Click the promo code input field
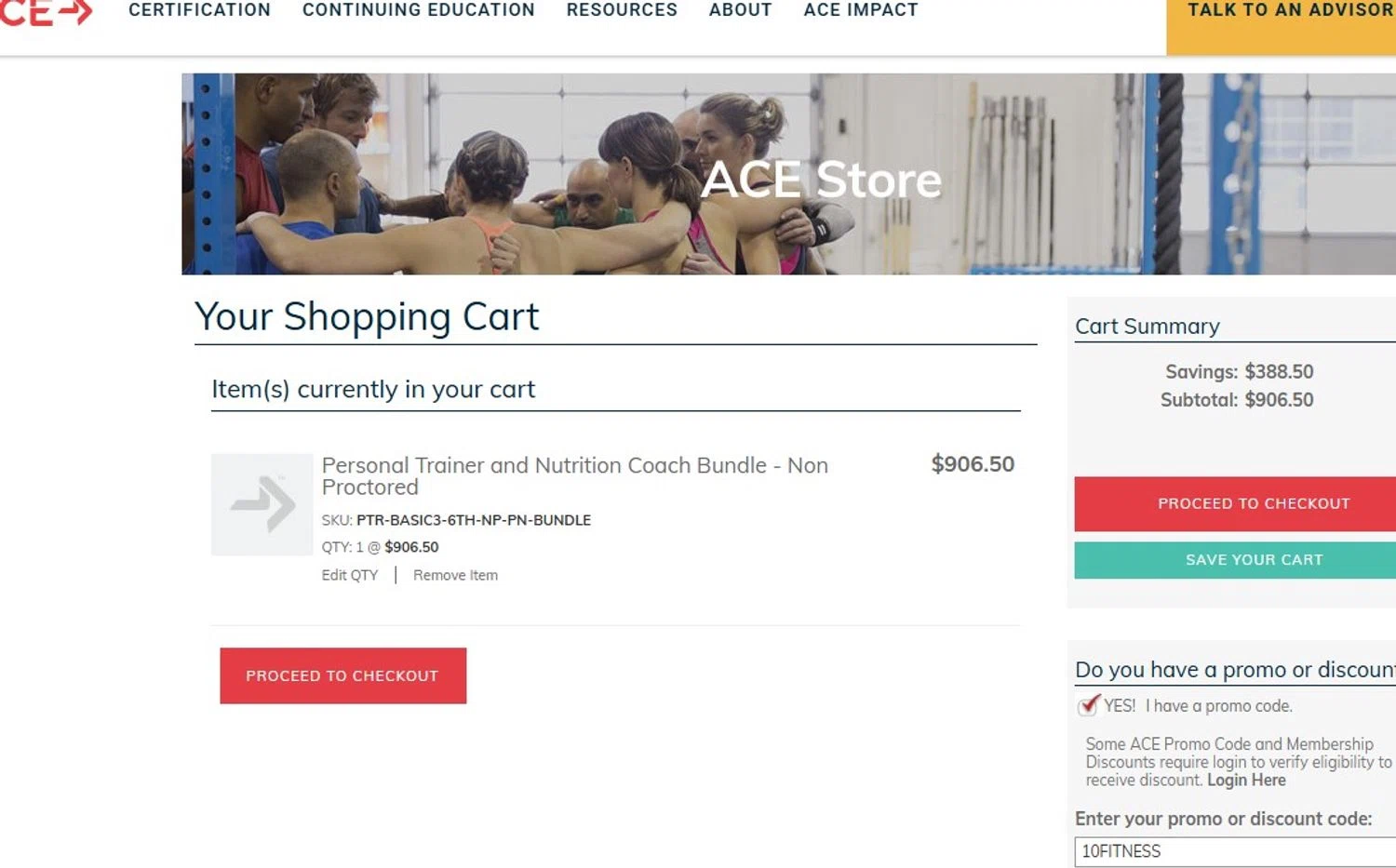 point(1234,851)
